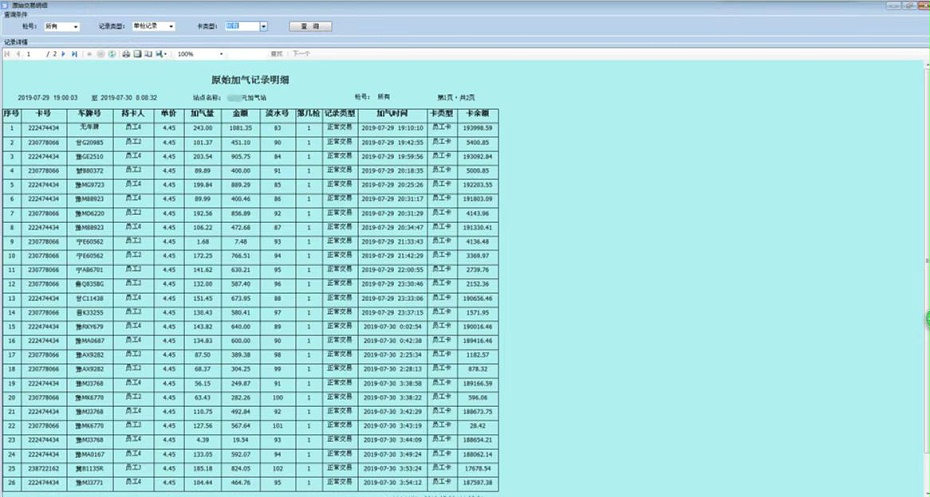Screen dimensions: 930x497
Task: Open page setup for the report
Action: [147, 54]
